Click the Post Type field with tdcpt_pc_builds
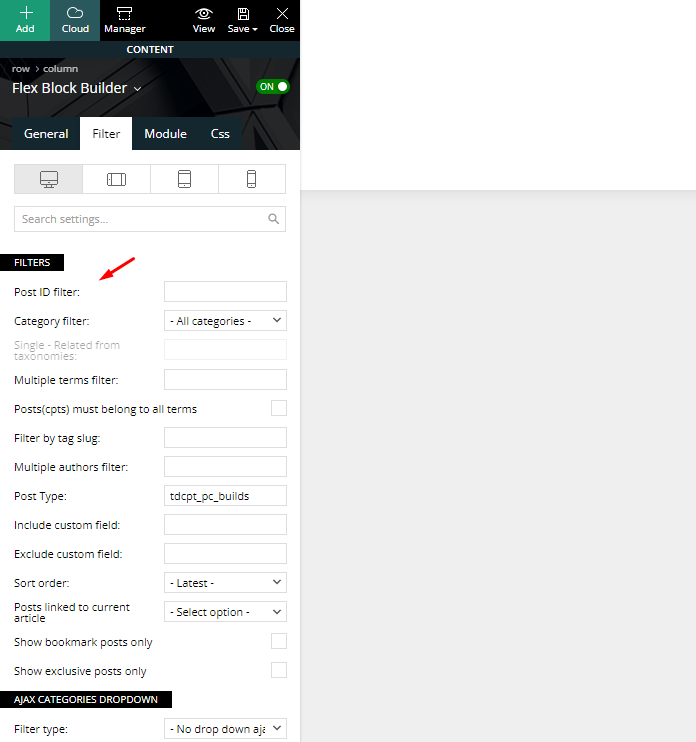The width and height of the screenshot is (696, 742). point(225,496)
